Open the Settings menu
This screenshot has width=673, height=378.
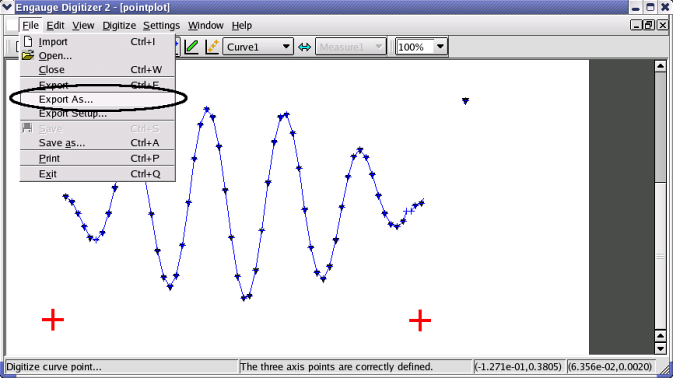[x=161, y=25]
